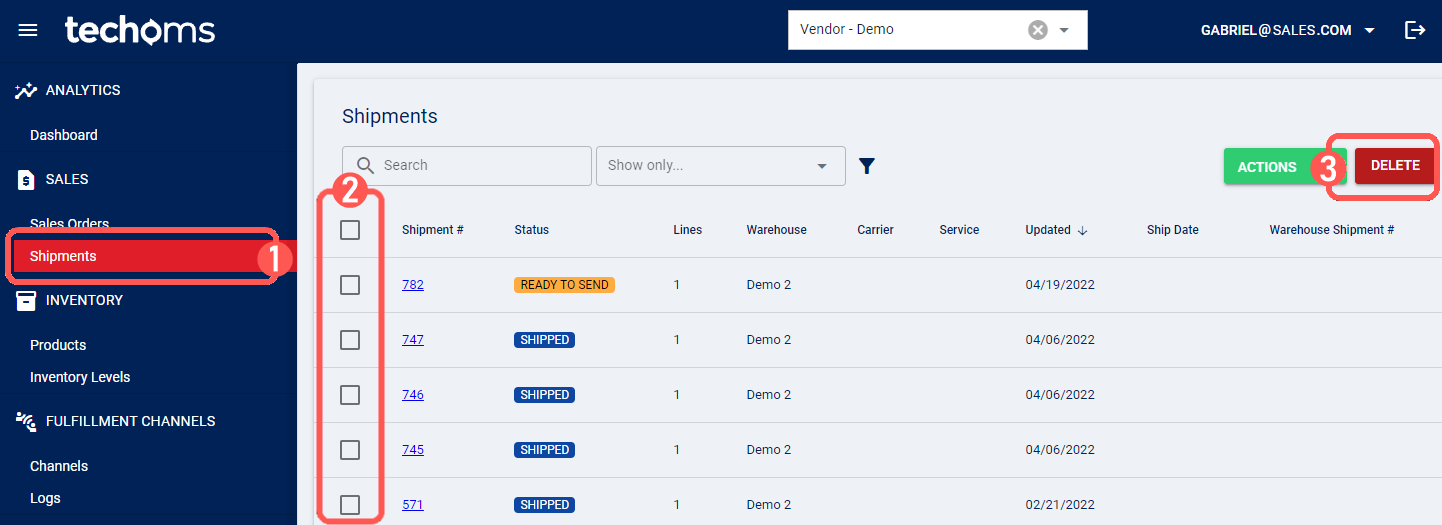1442x525 pixels.
Task: Open Inventory Levels in sidebar
Action: pos(80,377)
